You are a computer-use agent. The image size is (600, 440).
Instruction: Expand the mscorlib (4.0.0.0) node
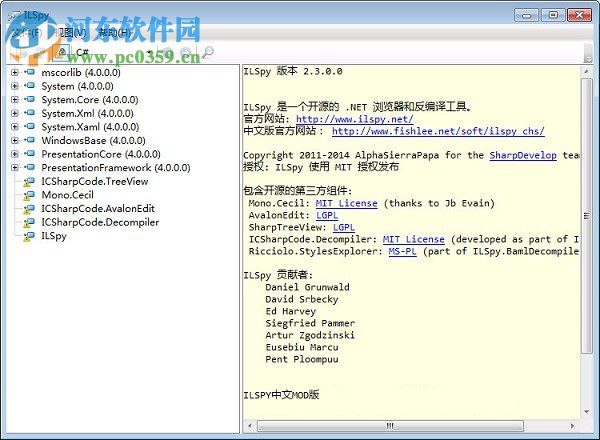tap(15, 72)
